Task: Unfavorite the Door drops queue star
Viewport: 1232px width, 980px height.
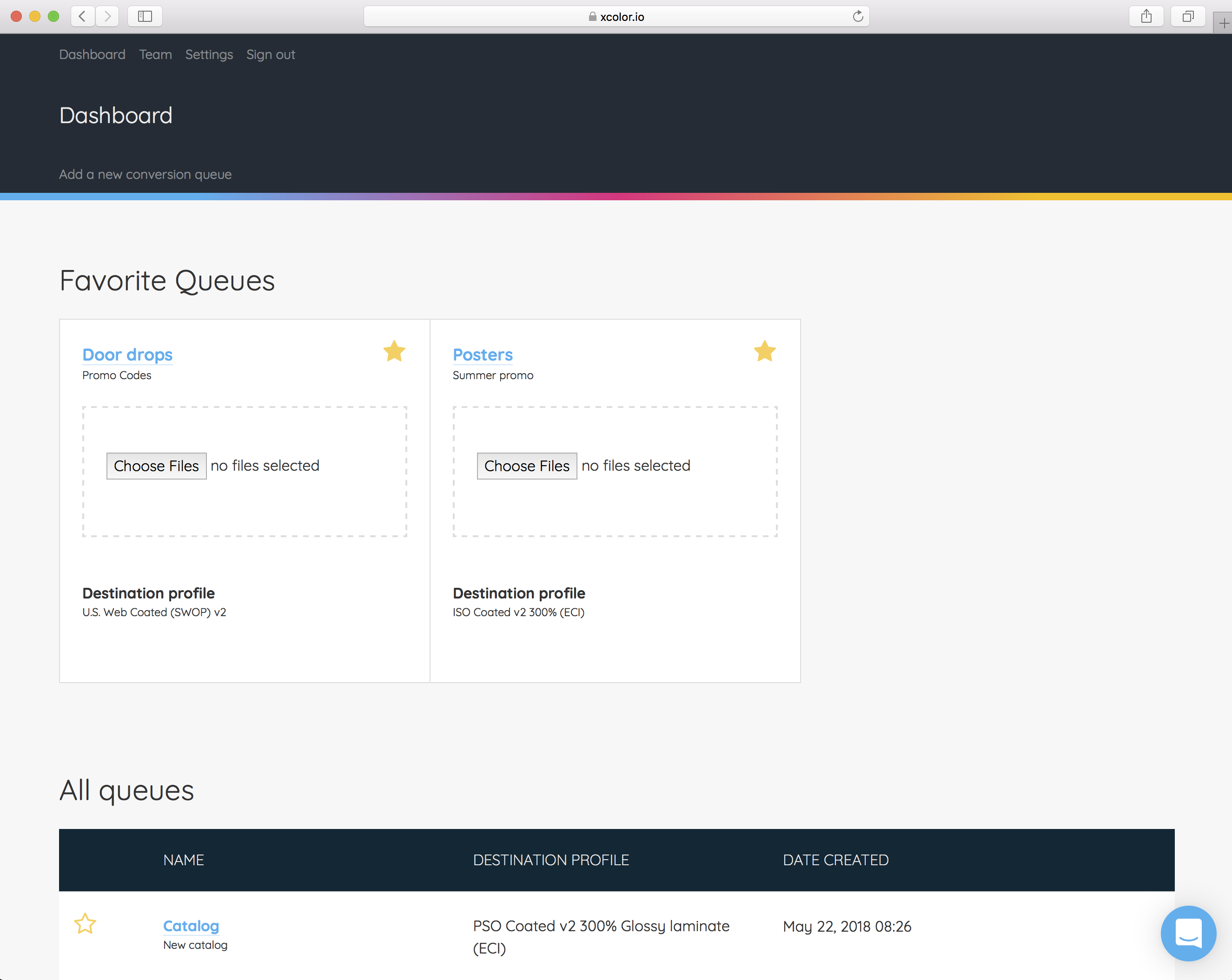Action: 394,351
